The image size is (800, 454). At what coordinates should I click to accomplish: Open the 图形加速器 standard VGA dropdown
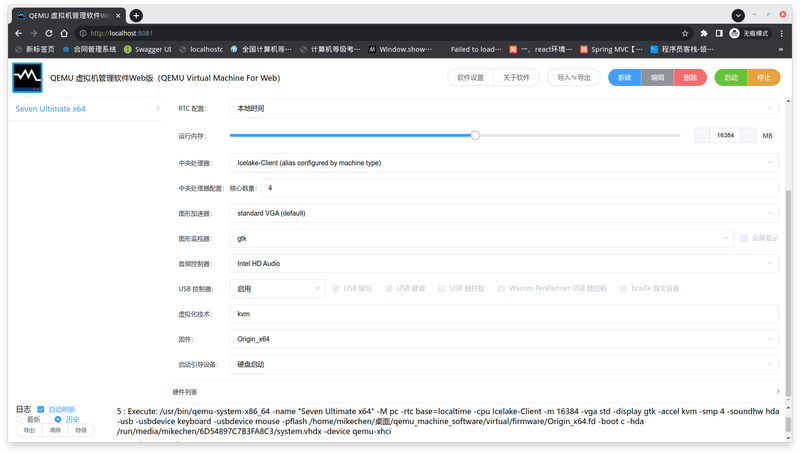tap(504, 213)
